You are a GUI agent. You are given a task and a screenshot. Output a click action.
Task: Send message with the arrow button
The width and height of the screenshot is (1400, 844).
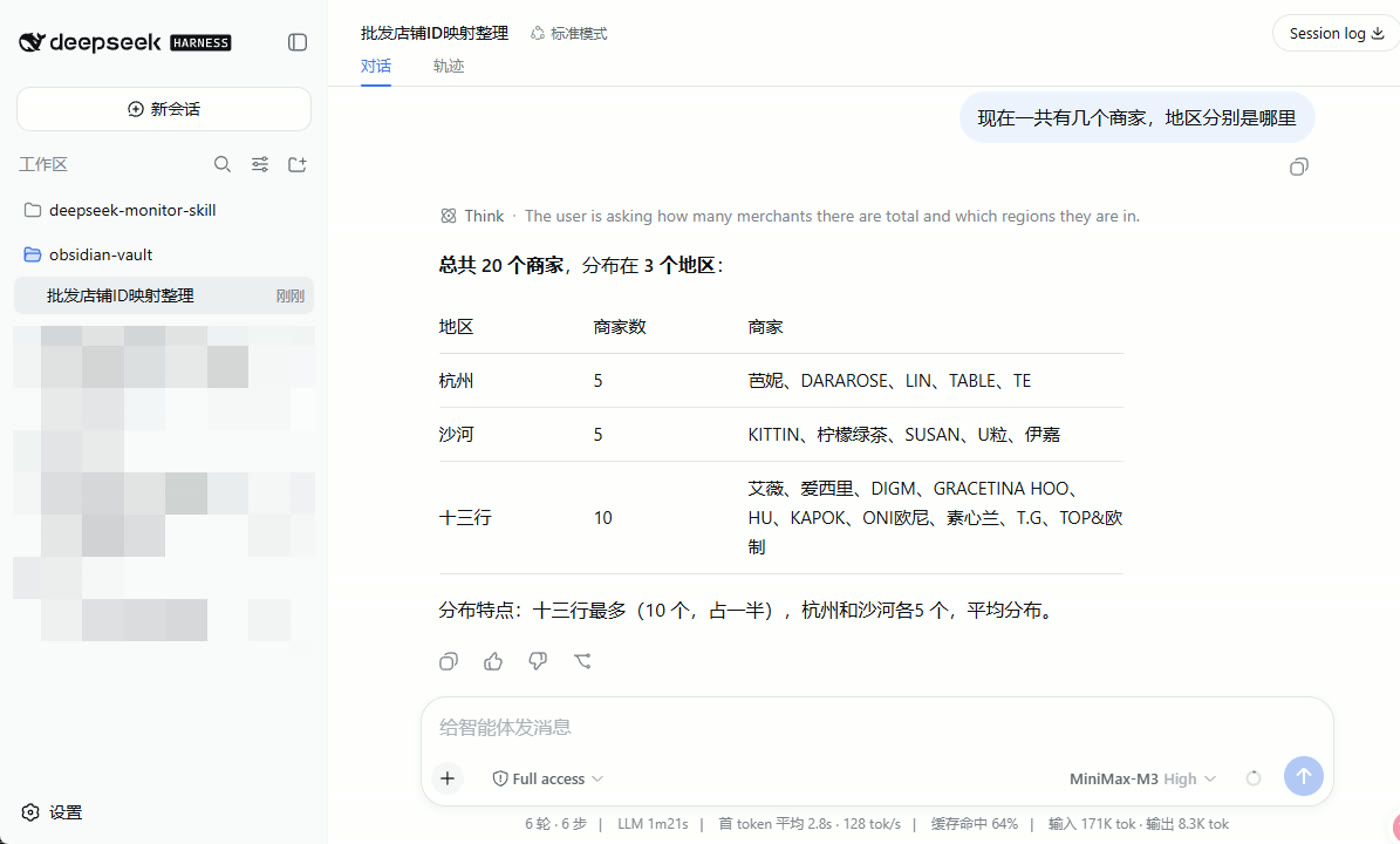click(1303, 776)
